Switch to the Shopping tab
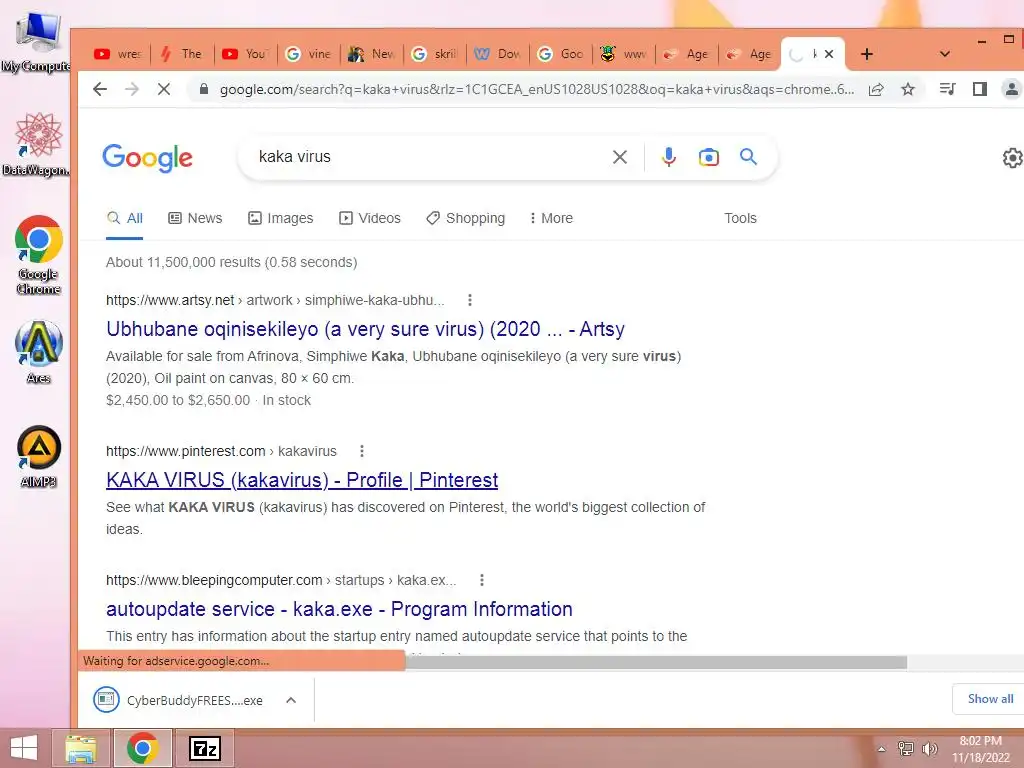1024x768 pixels. point(466,219)
